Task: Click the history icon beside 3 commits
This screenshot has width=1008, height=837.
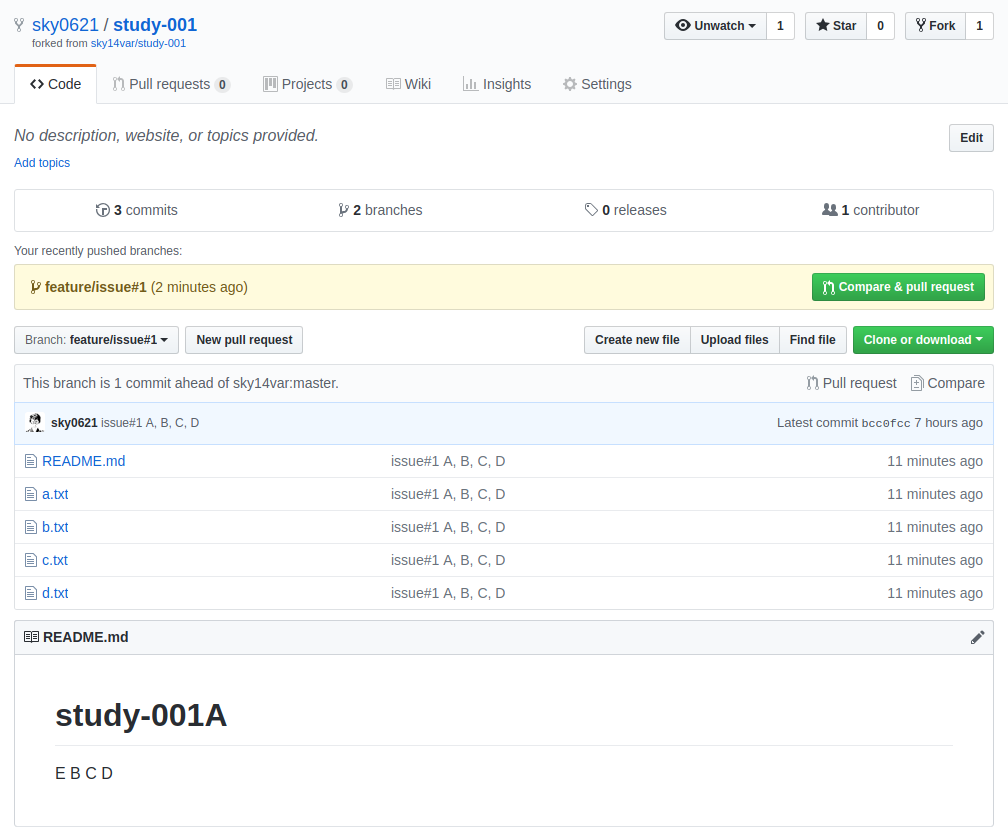Action: 102,210
